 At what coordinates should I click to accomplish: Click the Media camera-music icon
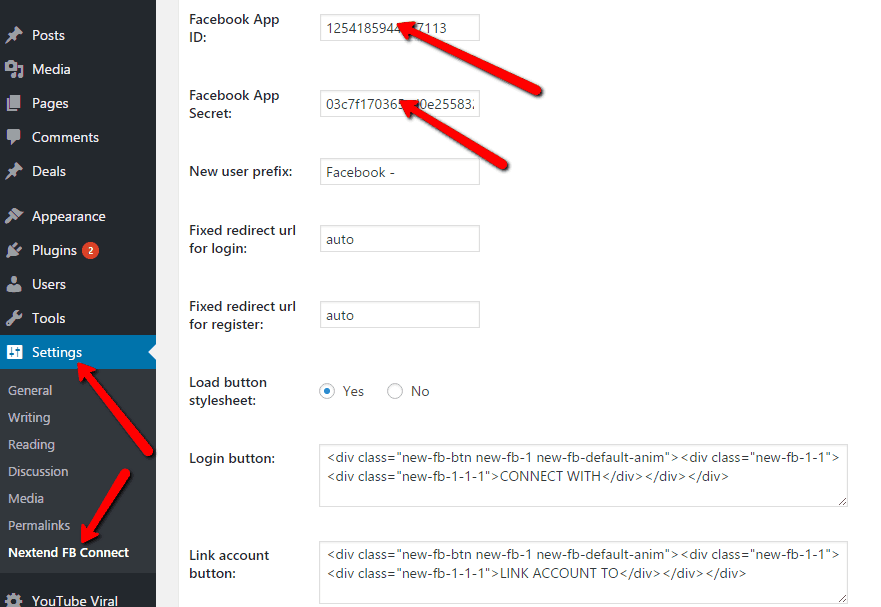click(14, 69)
